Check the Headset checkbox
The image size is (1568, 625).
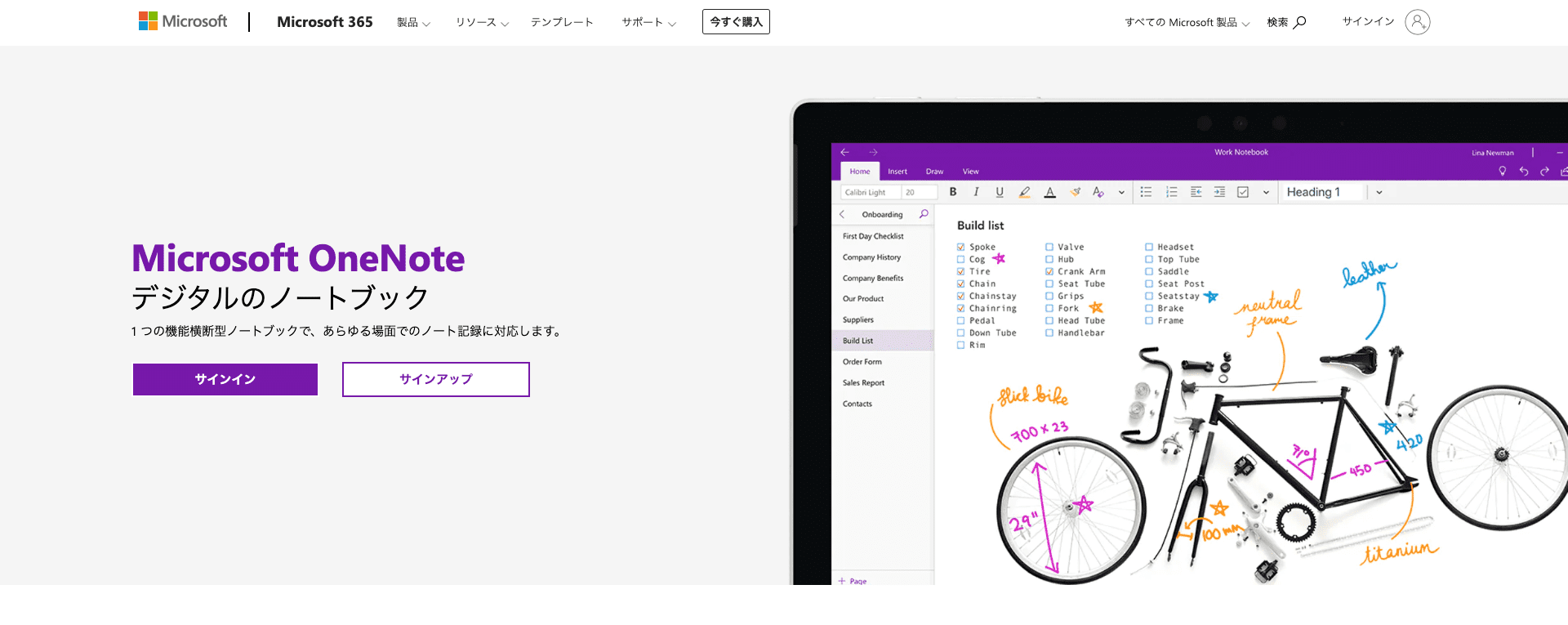click(1149, 247)
